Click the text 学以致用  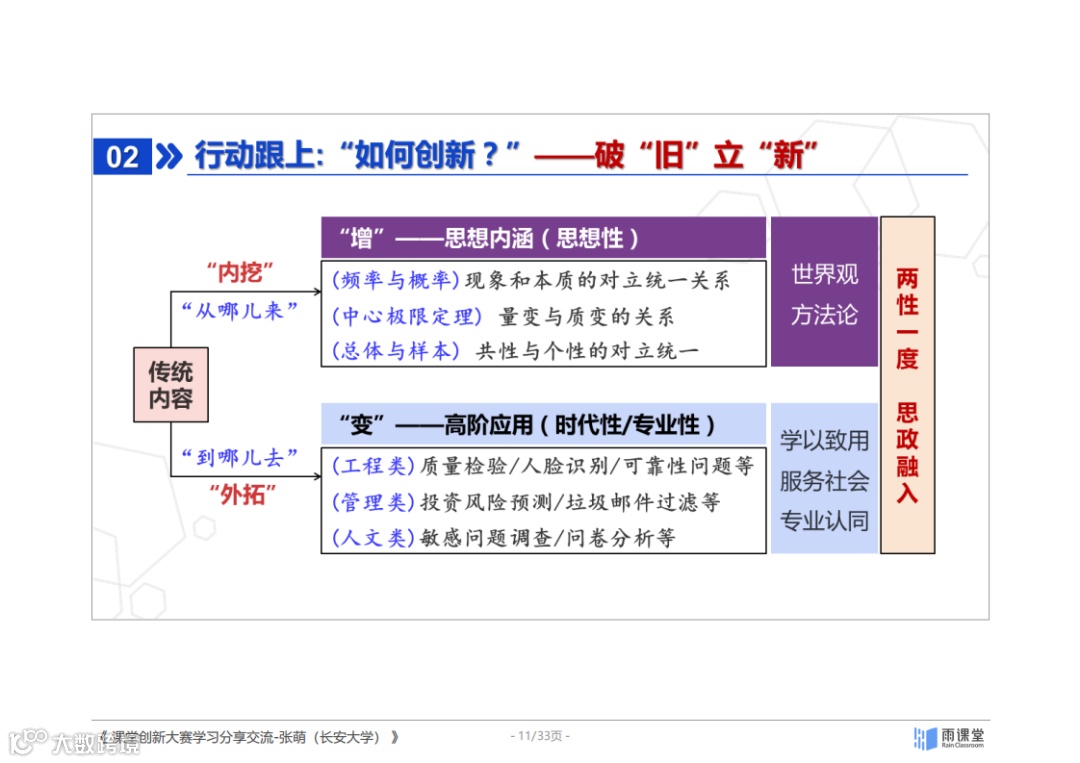click(824, 441)
